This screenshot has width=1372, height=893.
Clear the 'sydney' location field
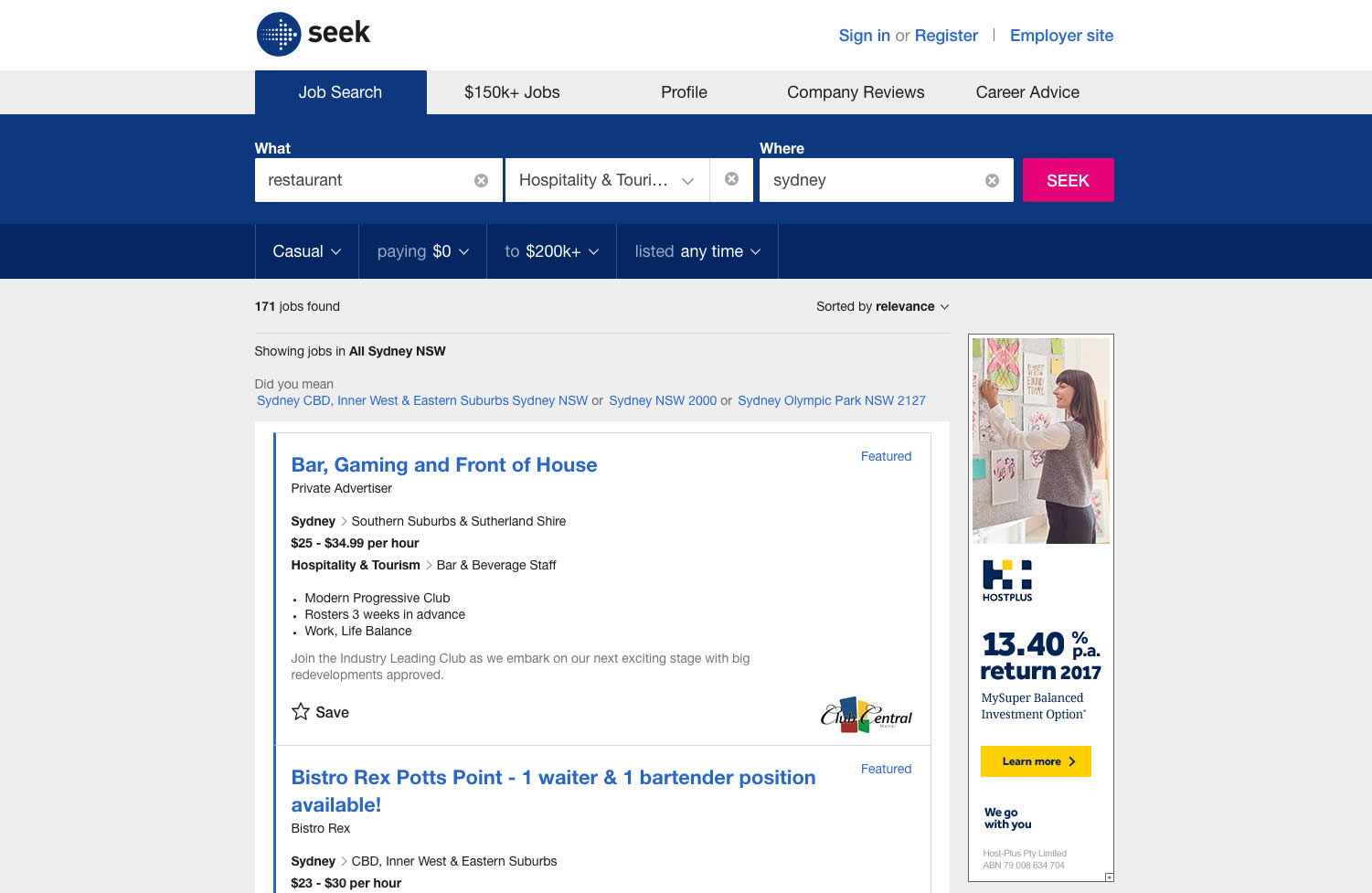[992, 181]
